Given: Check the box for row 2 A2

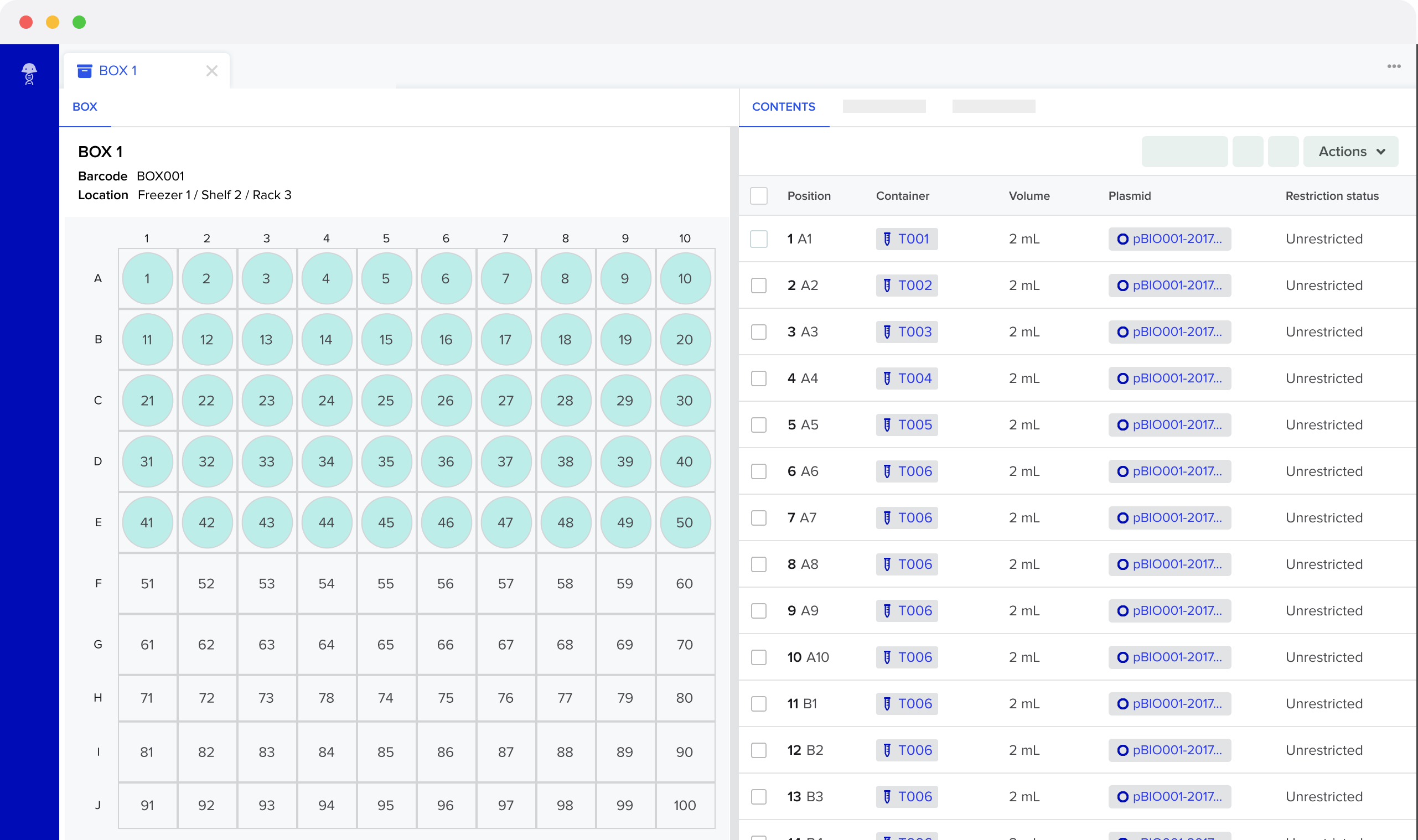Looking at the screenshot, I should tap(758, 286).
